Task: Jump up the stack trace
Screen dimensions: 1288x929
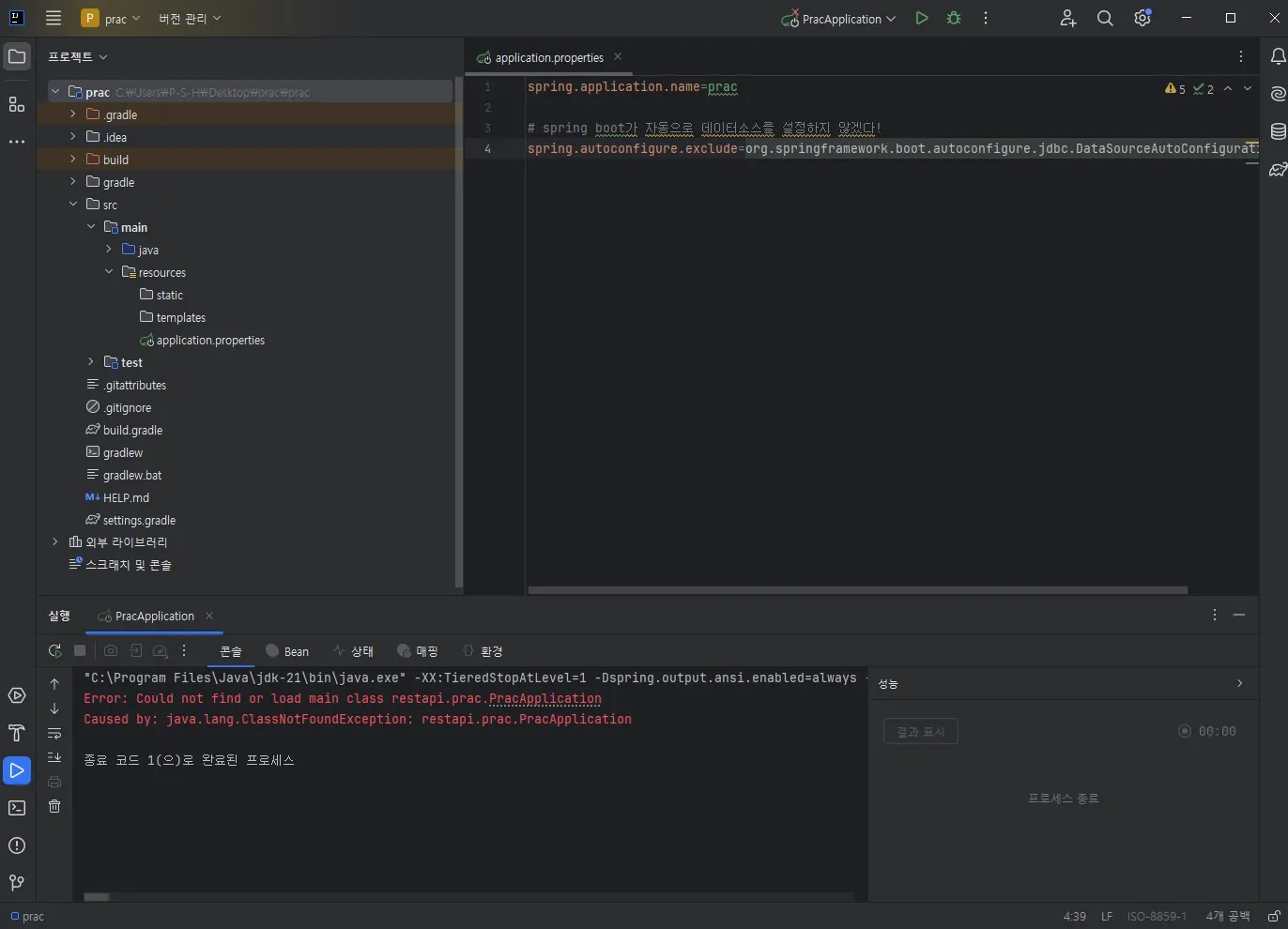Action: [54, 684]
